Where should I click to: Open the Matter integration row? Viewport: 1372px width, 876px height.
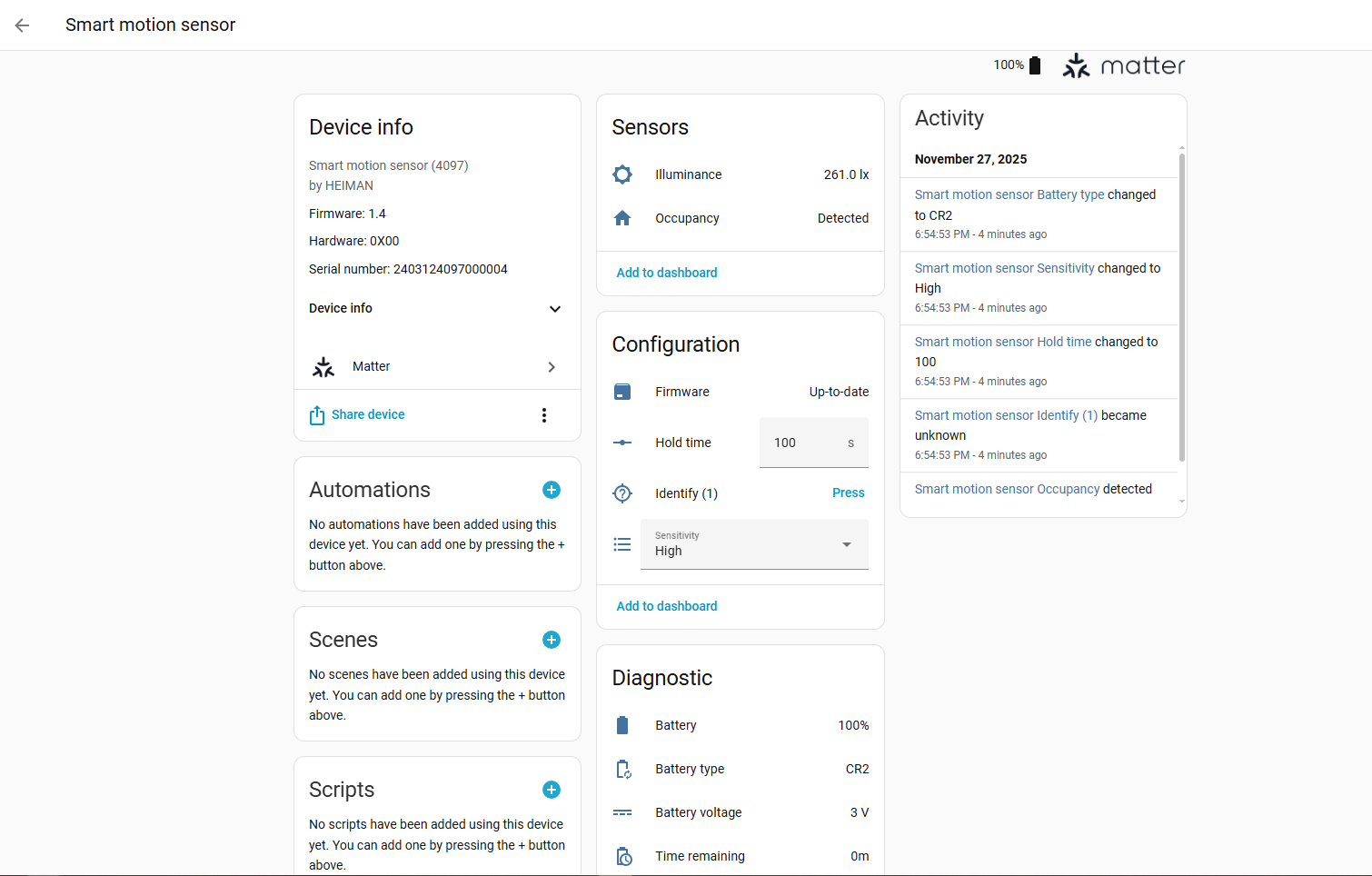(436, 367)
